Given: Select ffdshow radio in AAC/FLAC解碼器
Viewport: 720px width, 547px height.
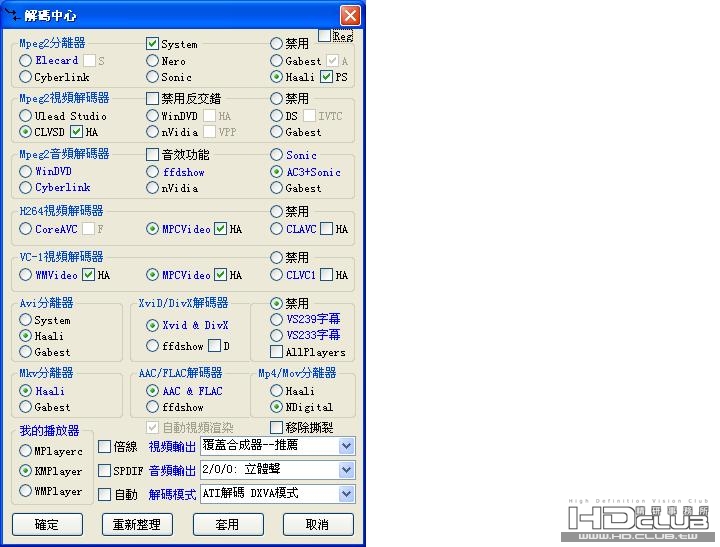Looking at the screenshot, I should tap(152, 406).
